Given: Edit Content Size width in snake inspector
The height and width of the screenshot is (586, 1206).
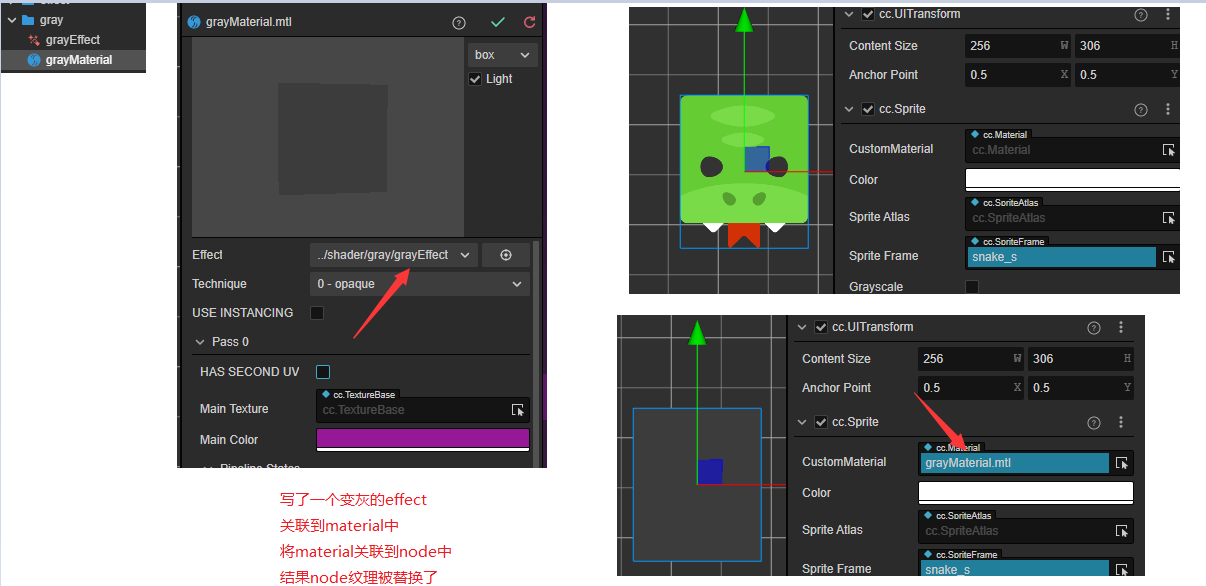Looking at the screenshot, I should click(x=1018, y=46).
